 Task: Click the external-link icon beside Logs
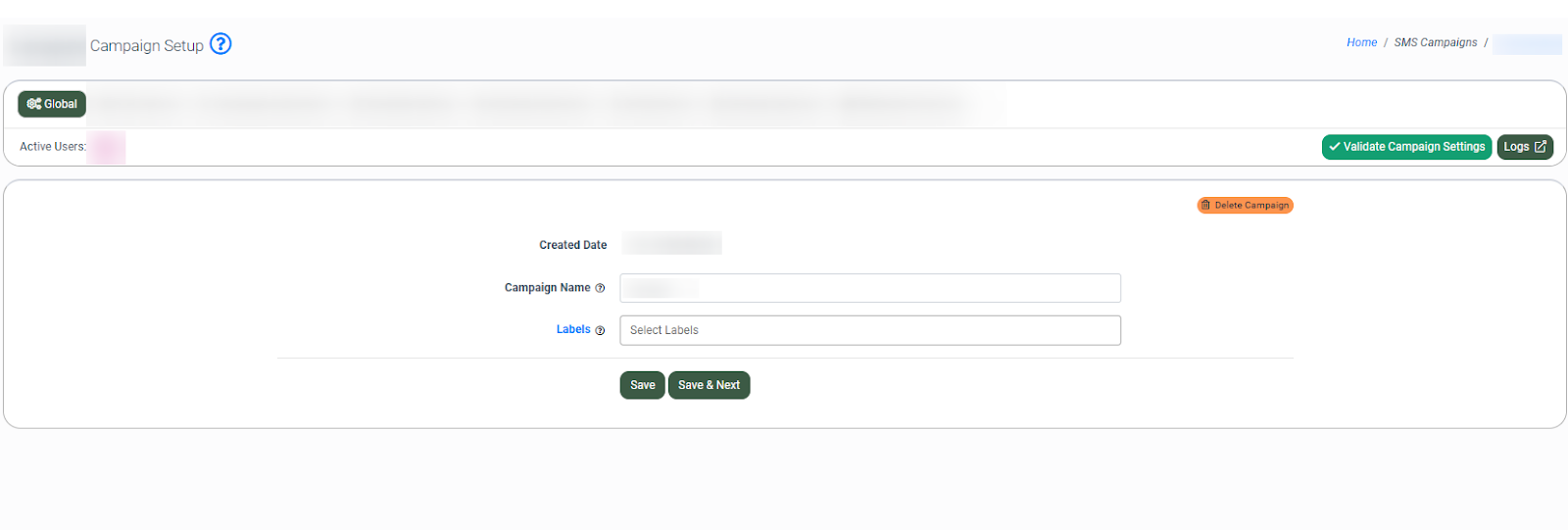point(1540,147)
